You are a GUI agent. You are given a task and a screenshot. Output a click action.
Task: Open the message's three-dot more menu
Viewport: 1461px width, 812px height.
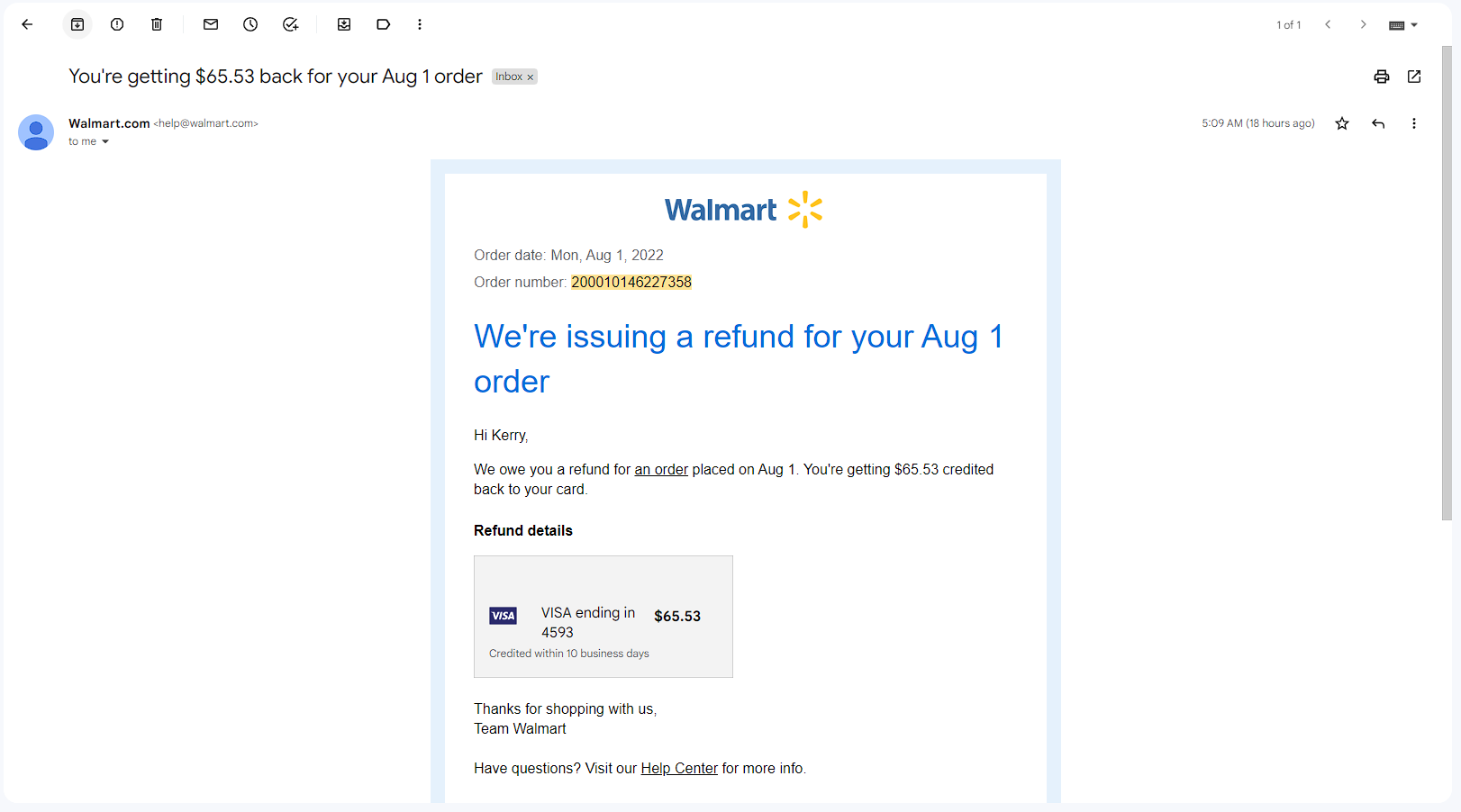pyautogui.click(x=1414, y=123)
